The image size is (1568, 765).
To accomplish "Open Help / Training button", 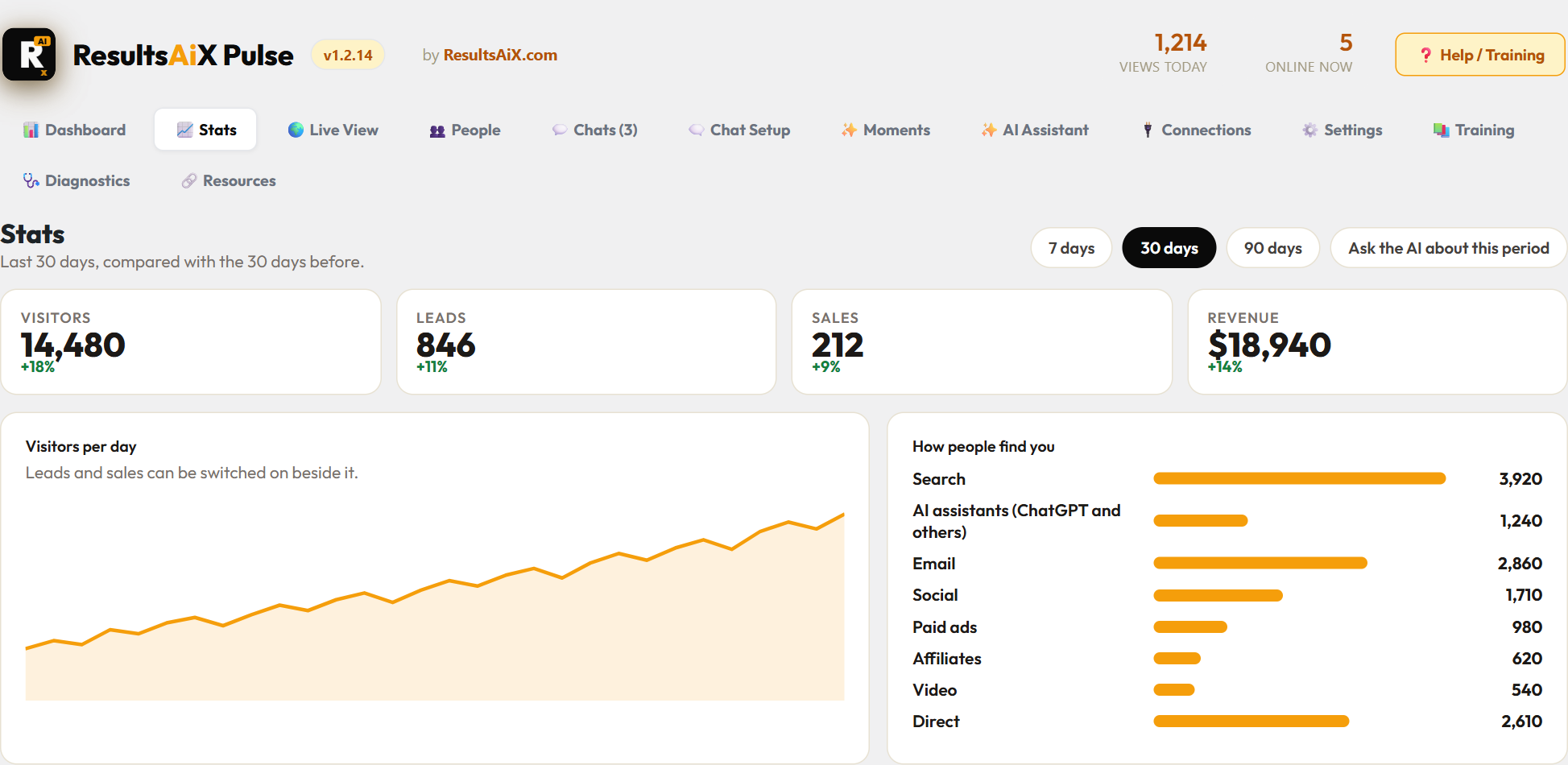I will coord(1480,55).
